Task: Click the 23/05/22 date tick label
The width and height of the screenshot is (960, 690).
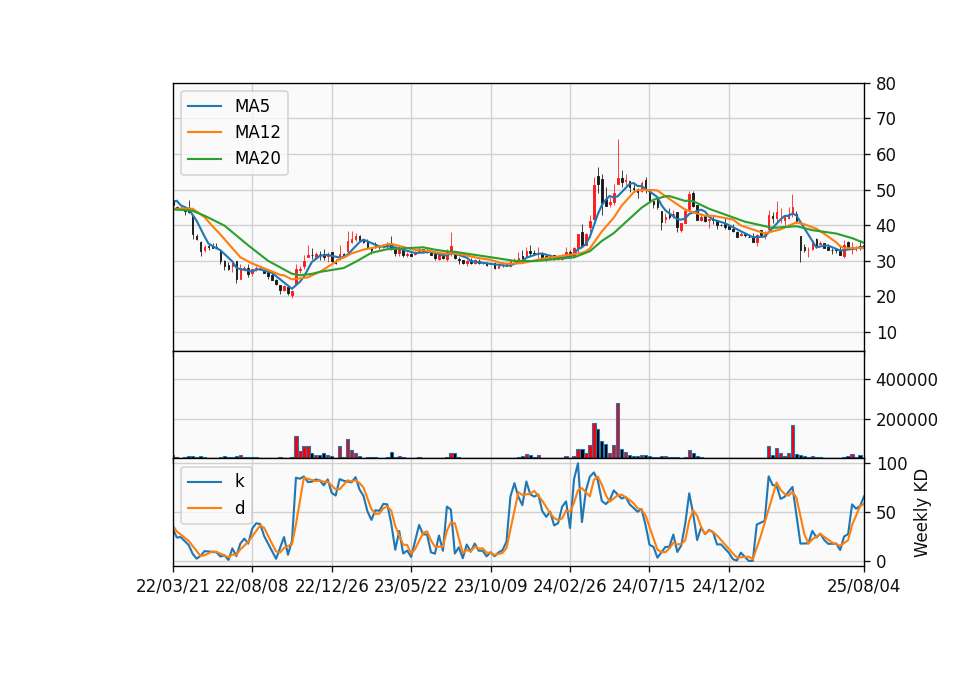Action: tap(411, 586)
